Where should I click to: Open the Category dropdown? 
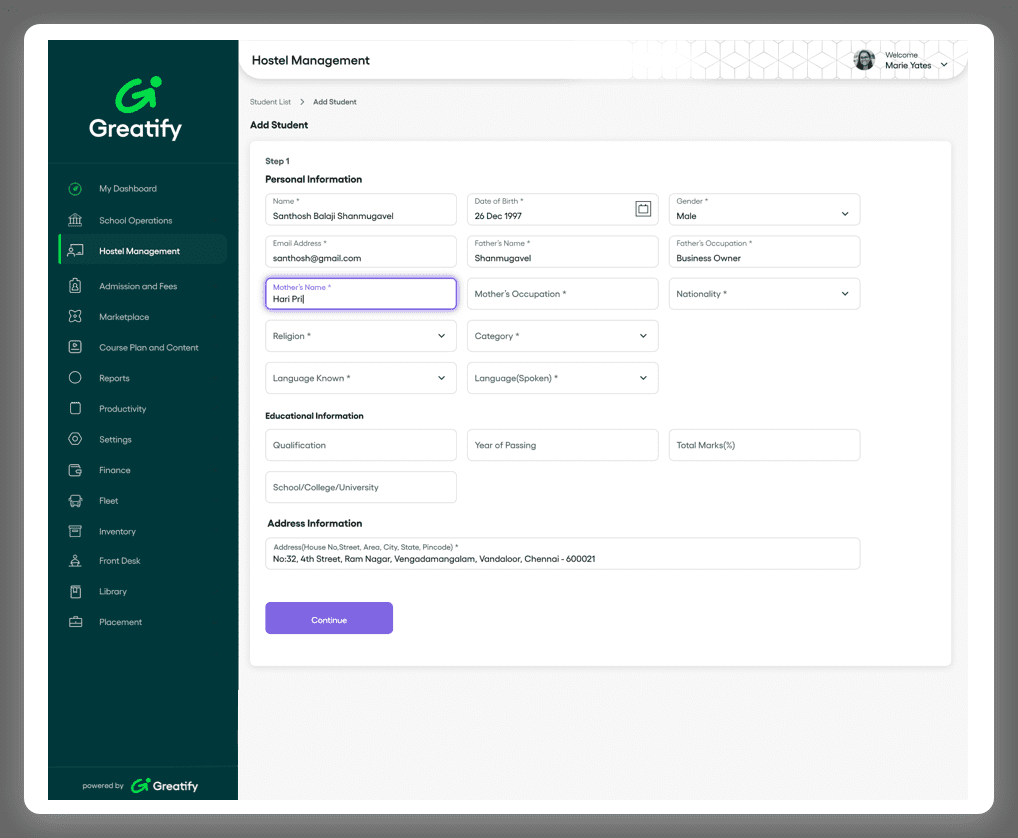coord(643,336)
